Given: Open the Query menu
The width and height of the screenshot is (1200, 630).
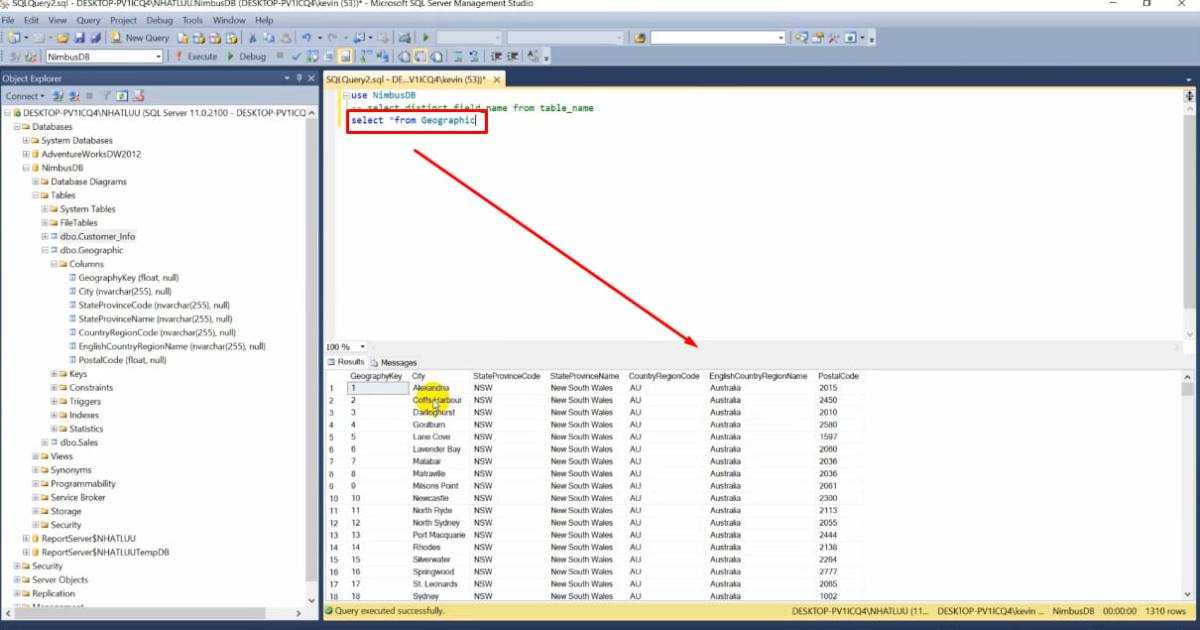Looking at the screenshot, I should coord(88,19).
